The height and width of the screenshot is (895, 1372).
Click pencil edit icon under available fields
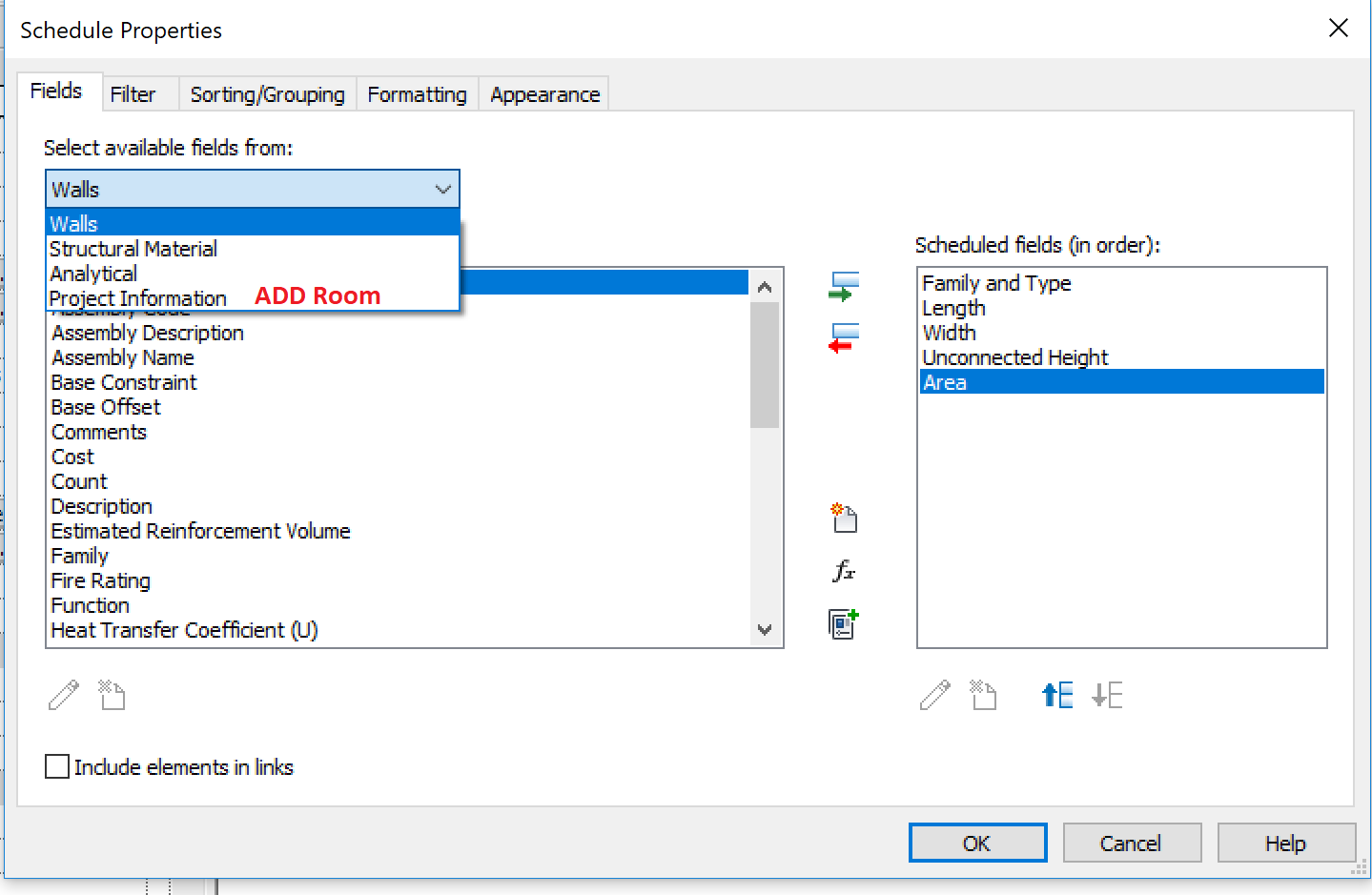64,695
